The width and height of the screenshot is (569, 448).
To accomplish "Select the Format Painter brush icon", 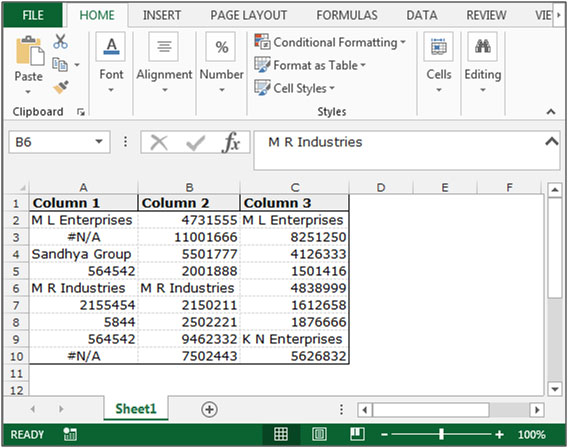I will 61,87.
